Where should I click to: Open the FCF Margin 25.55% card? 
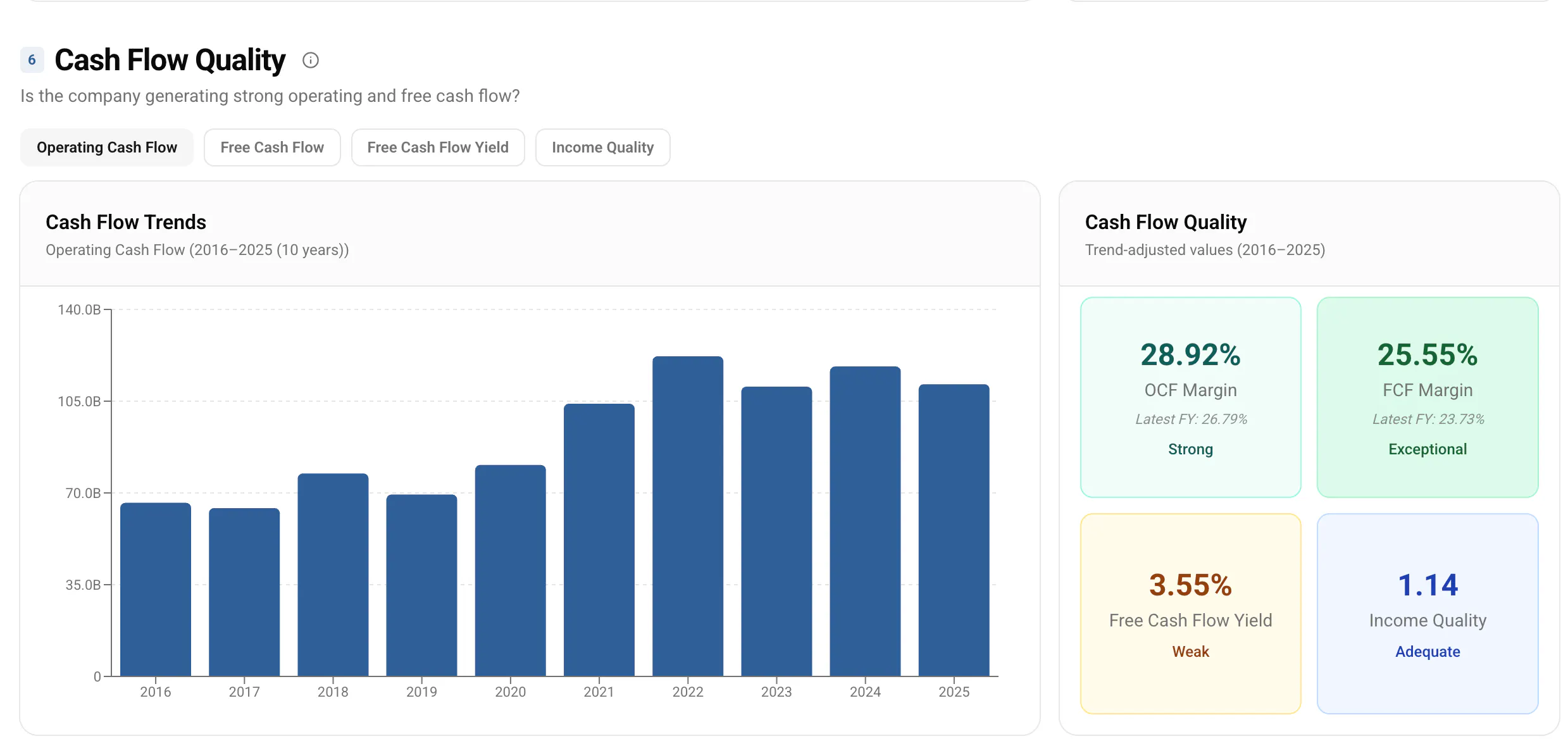[x=1428, y=397]
